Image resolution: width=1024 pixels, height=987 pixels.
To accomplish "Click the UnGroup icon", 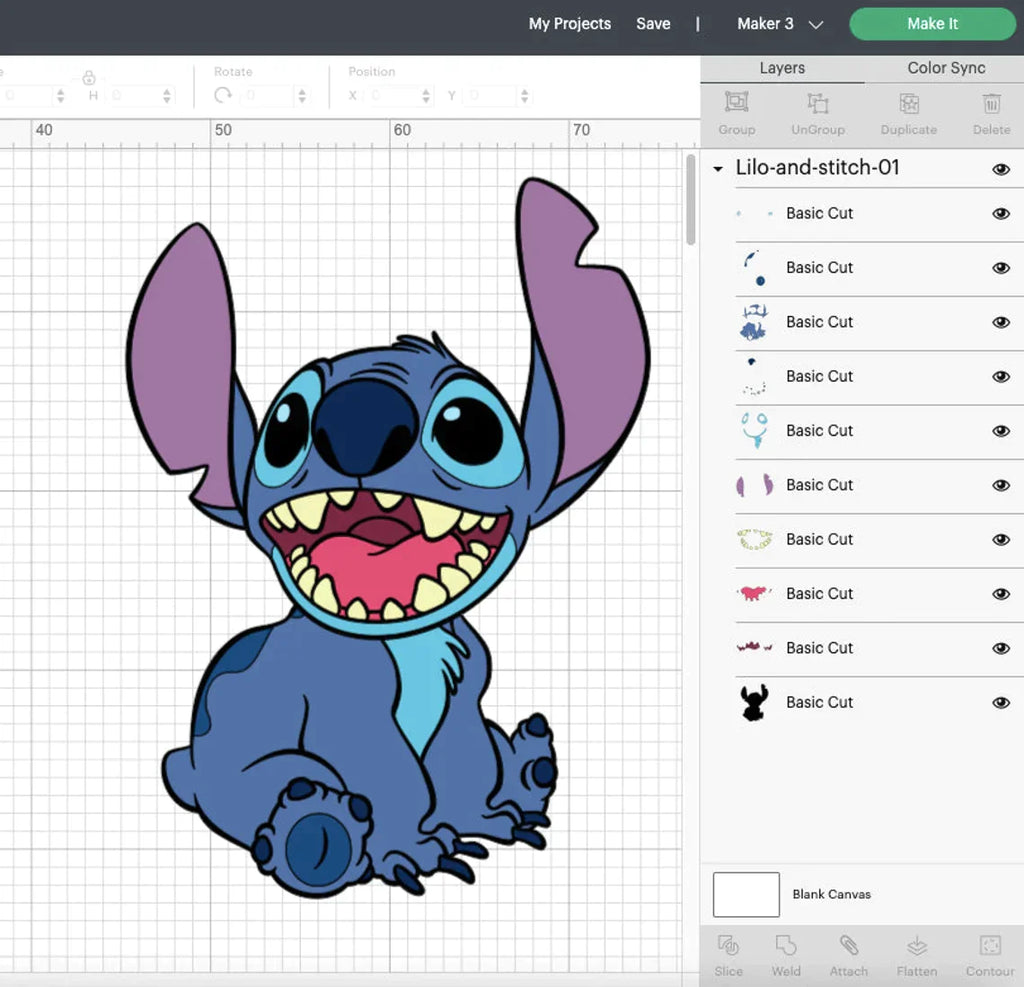I will [x=817, y=104].
